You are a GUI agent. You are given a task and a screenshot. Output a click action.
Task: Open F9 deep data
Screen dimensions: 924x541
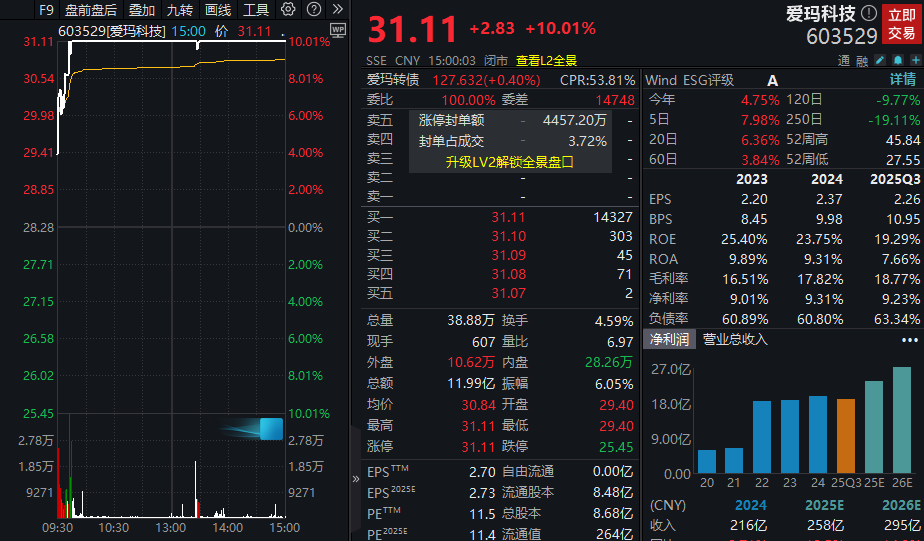pyautogui.click(x=46, y=10)
